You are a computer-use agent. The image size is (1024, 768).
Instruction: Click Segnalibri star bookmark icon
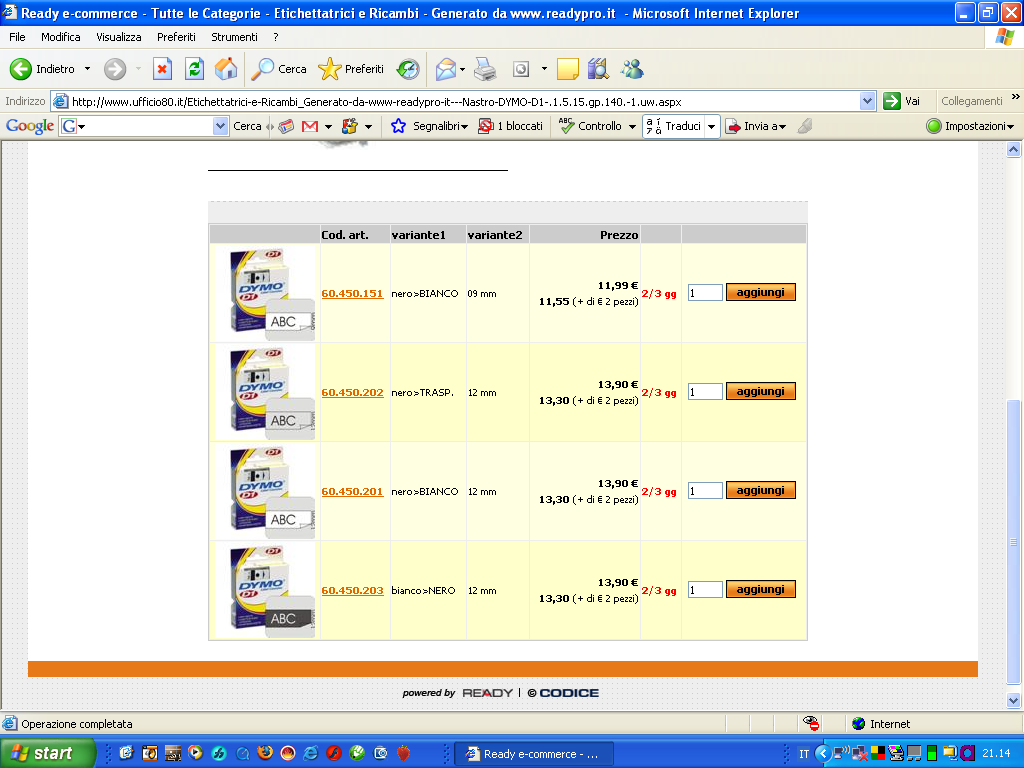[x=398, y=126]
